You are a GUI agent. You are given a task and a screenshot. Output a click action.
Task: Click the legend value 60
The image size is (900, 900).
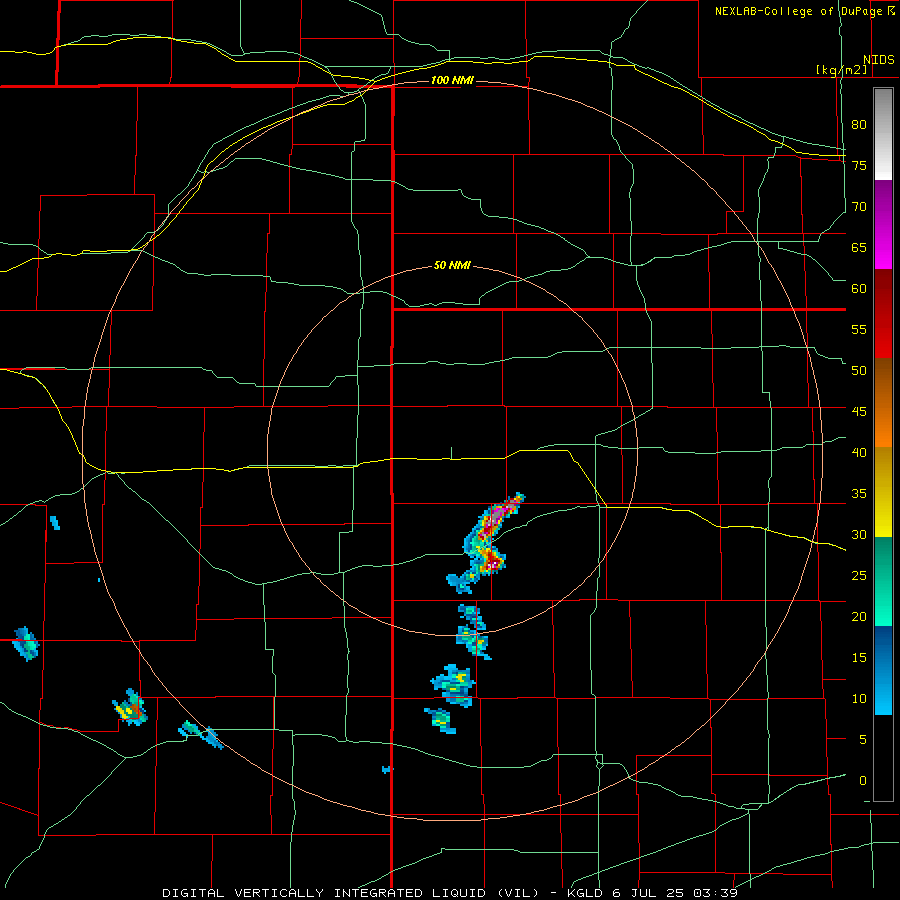(859, 289)
